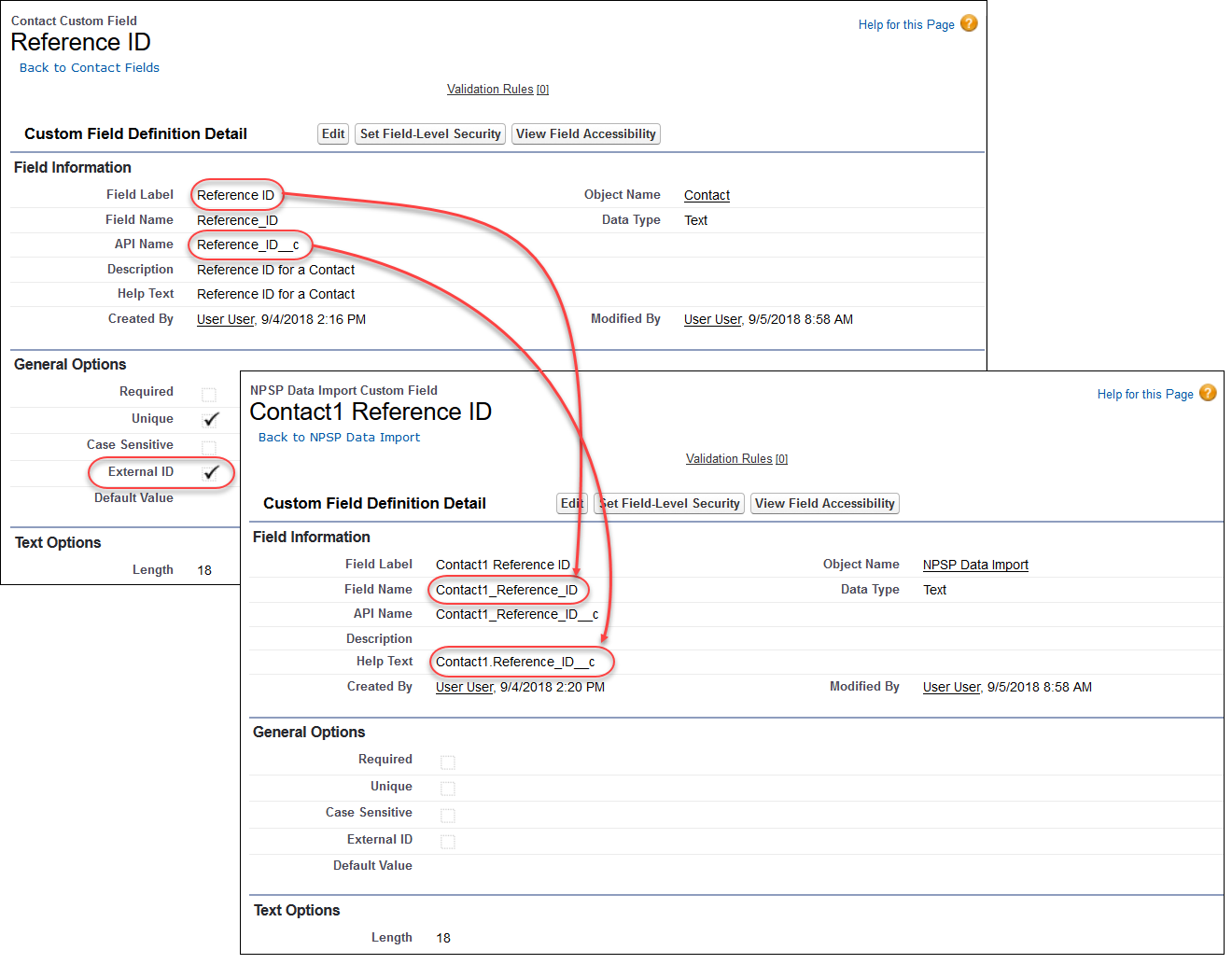1232x964 pixels.
Task: Select API Name 'Contact1_Reference_ID__c'
Action: (517, 614)
